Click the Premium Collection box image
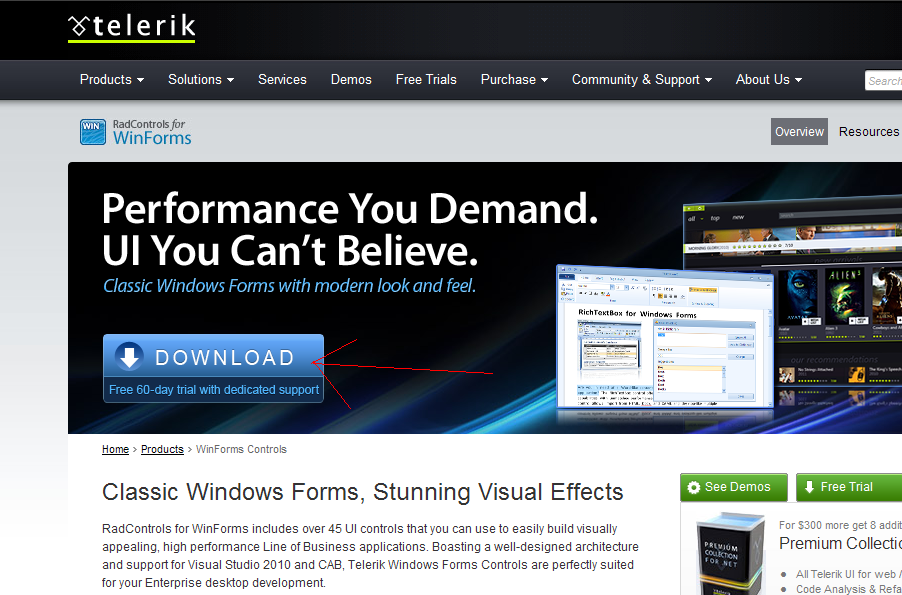Screen dimensions: 902x595 point(731,554)
